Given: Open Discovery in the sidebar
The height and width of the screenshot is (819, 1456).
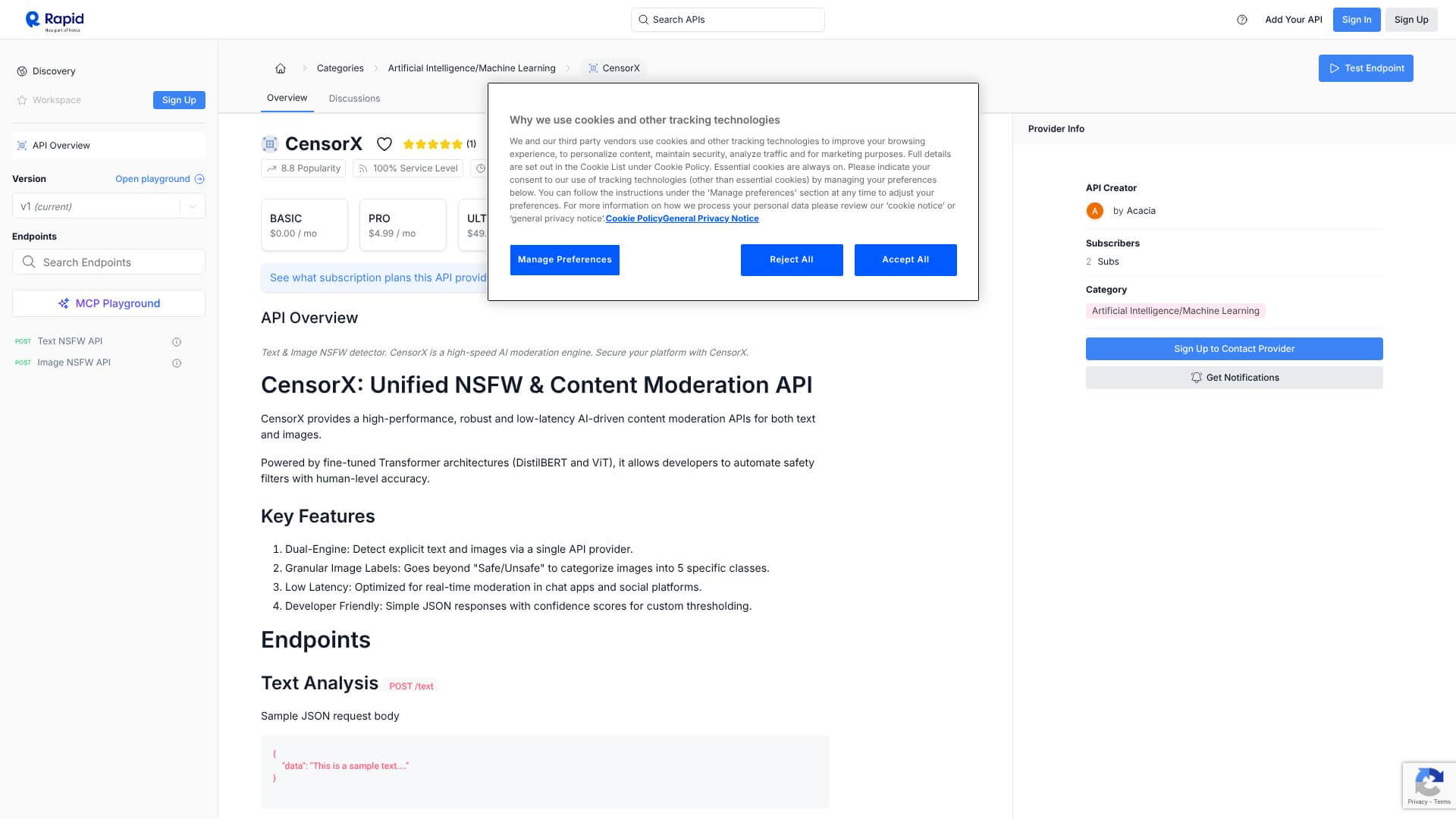Looking at the screenshot, I should [x=54, y=71].
